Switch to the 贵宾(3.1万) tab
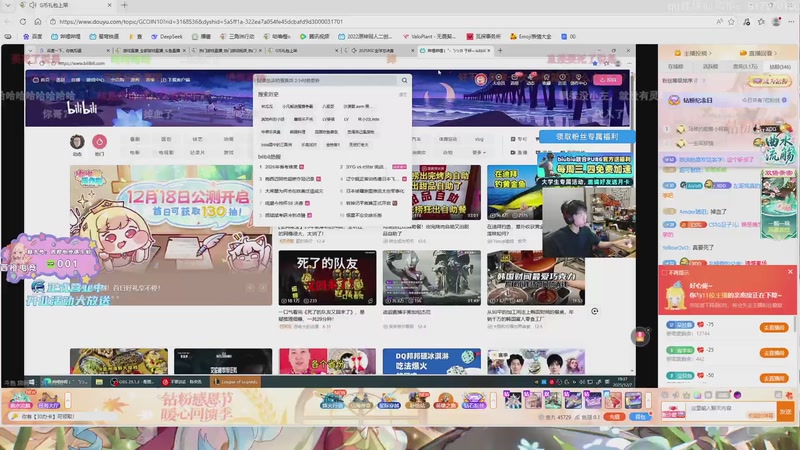Viewport: 800px width, 450px height. 745,66
